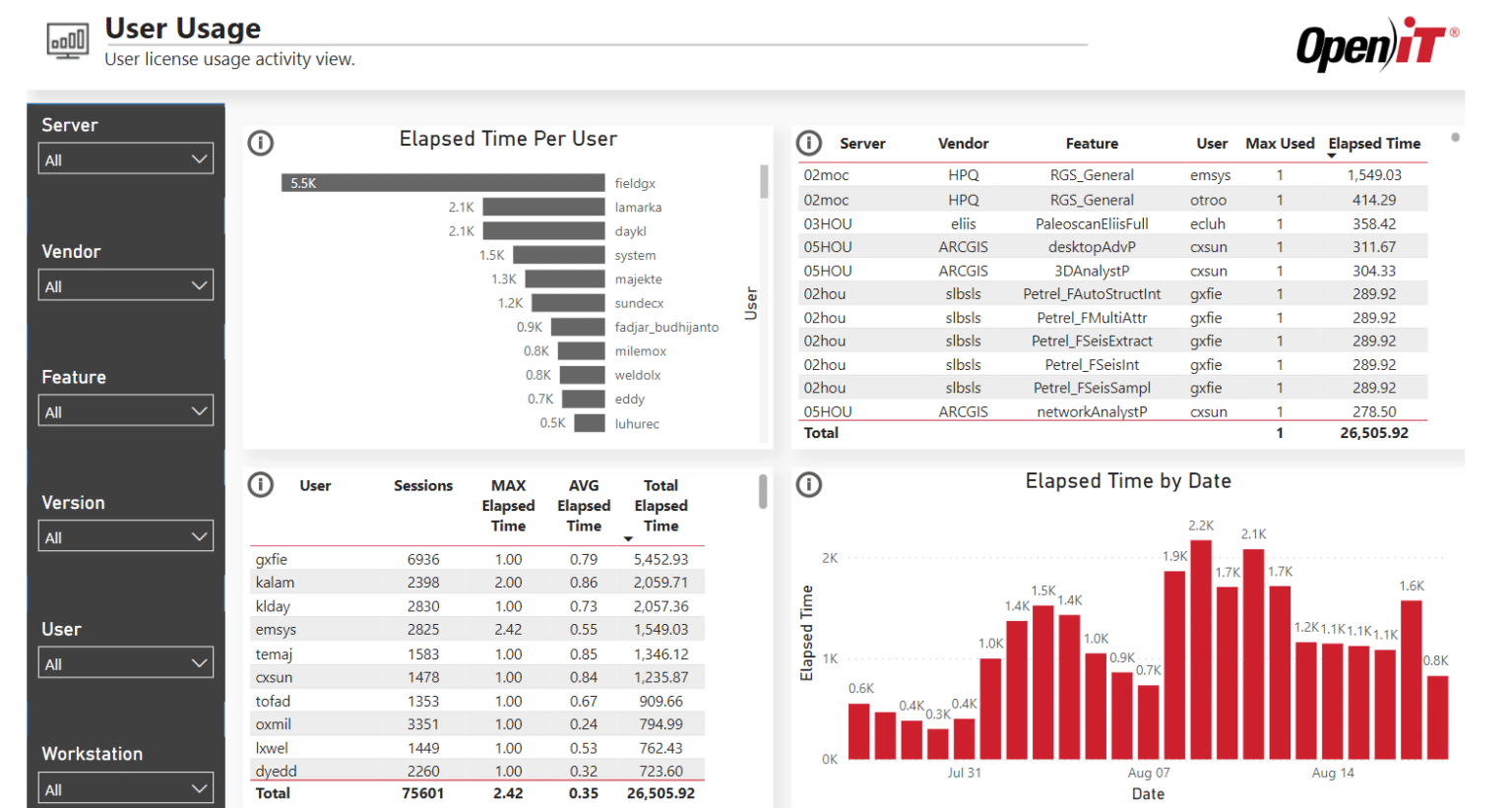Click the bar-chart icon beside the User Usage title
1512x808 pixels.
coord(67,40)
